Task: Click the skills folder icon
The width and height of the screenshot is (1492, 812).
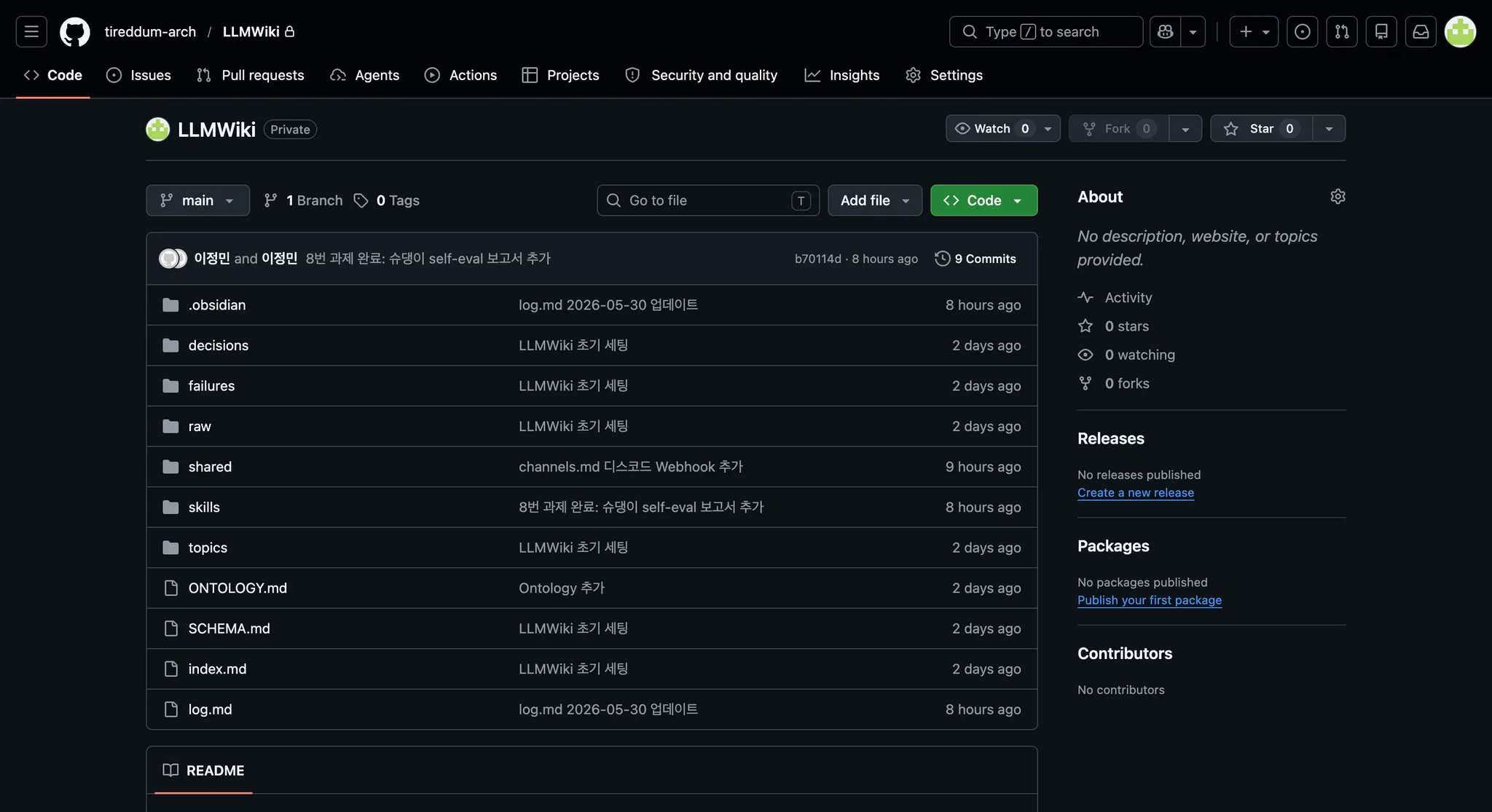Action: coord(170,507)
